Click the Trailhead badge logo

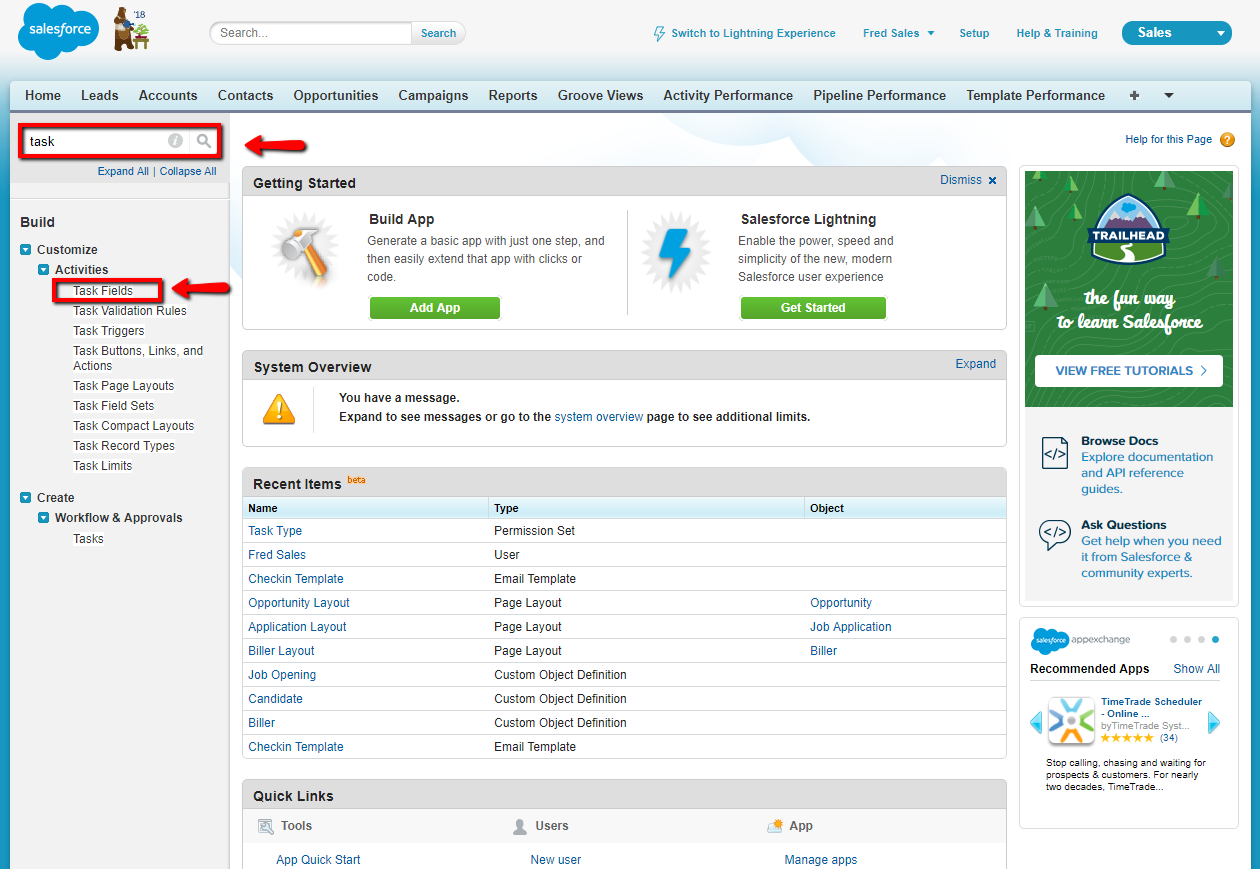point(1128,230)
